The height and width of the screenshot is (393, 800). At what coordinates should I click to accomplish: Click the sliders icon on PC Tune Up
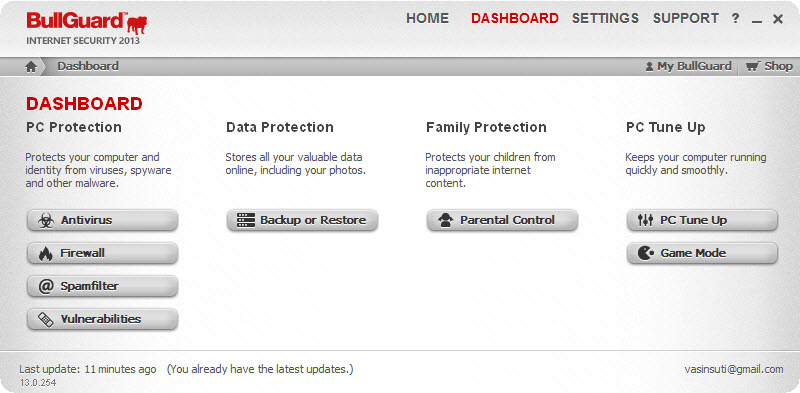coord(645,220)
